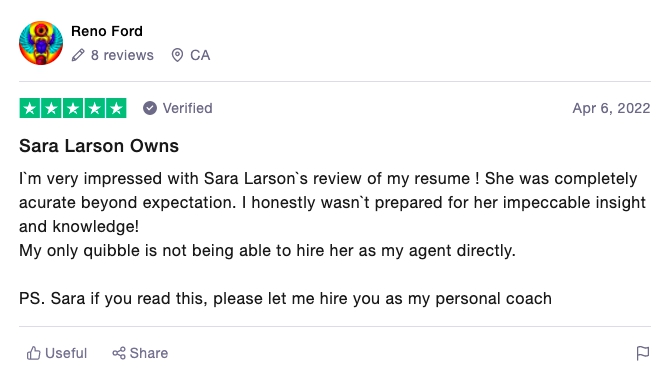
Task: Click the third green rating star
Action: point(73,108)
